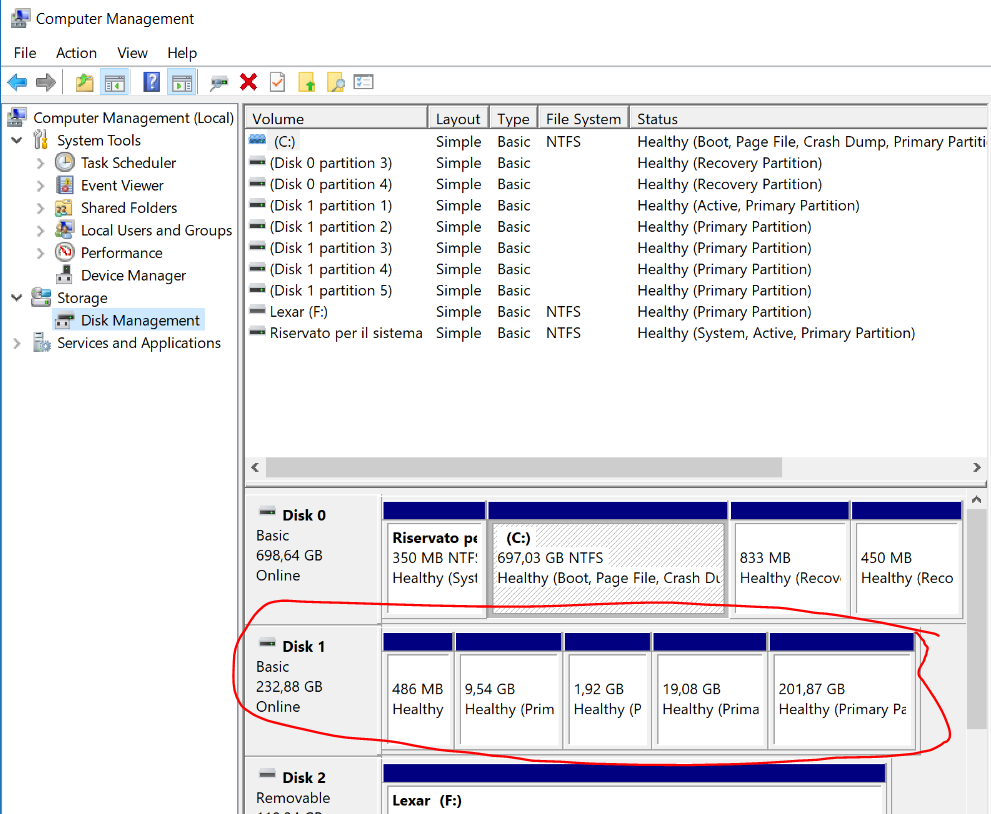Select the Lexar (F:) volume row
Viewport: 991px width, 814px height.
pyautogui.click(x=300, y=312)
